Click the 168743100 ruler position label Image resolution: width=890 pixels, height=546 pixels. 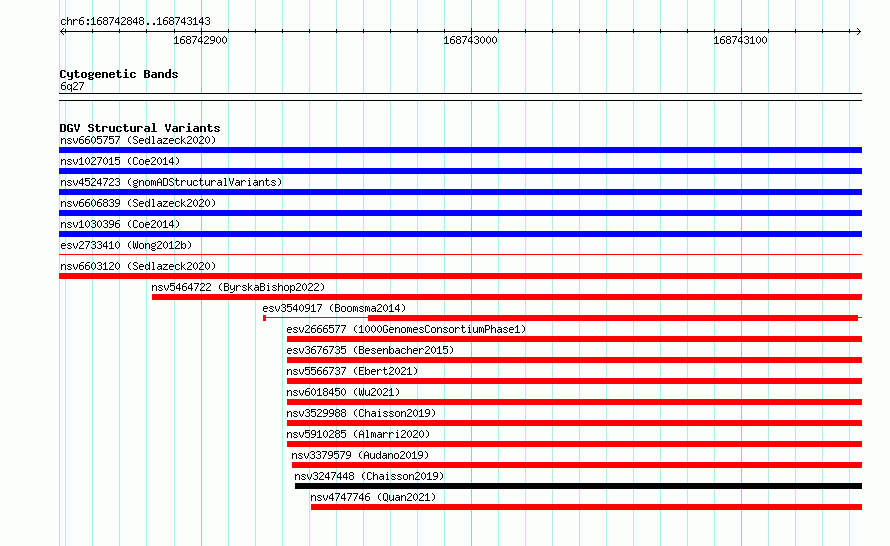tap(740, 40)
